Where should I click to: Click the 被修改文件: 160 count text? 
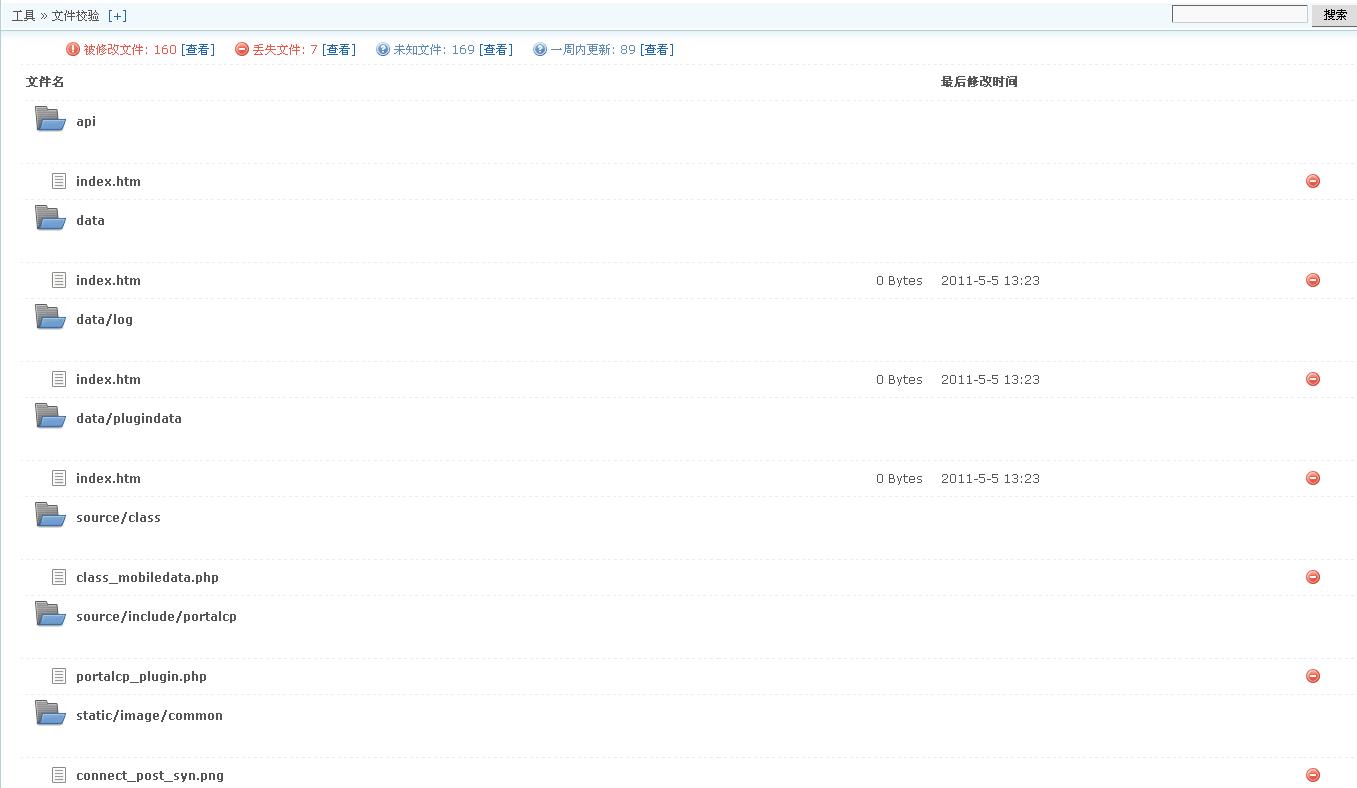click(130, 49)
